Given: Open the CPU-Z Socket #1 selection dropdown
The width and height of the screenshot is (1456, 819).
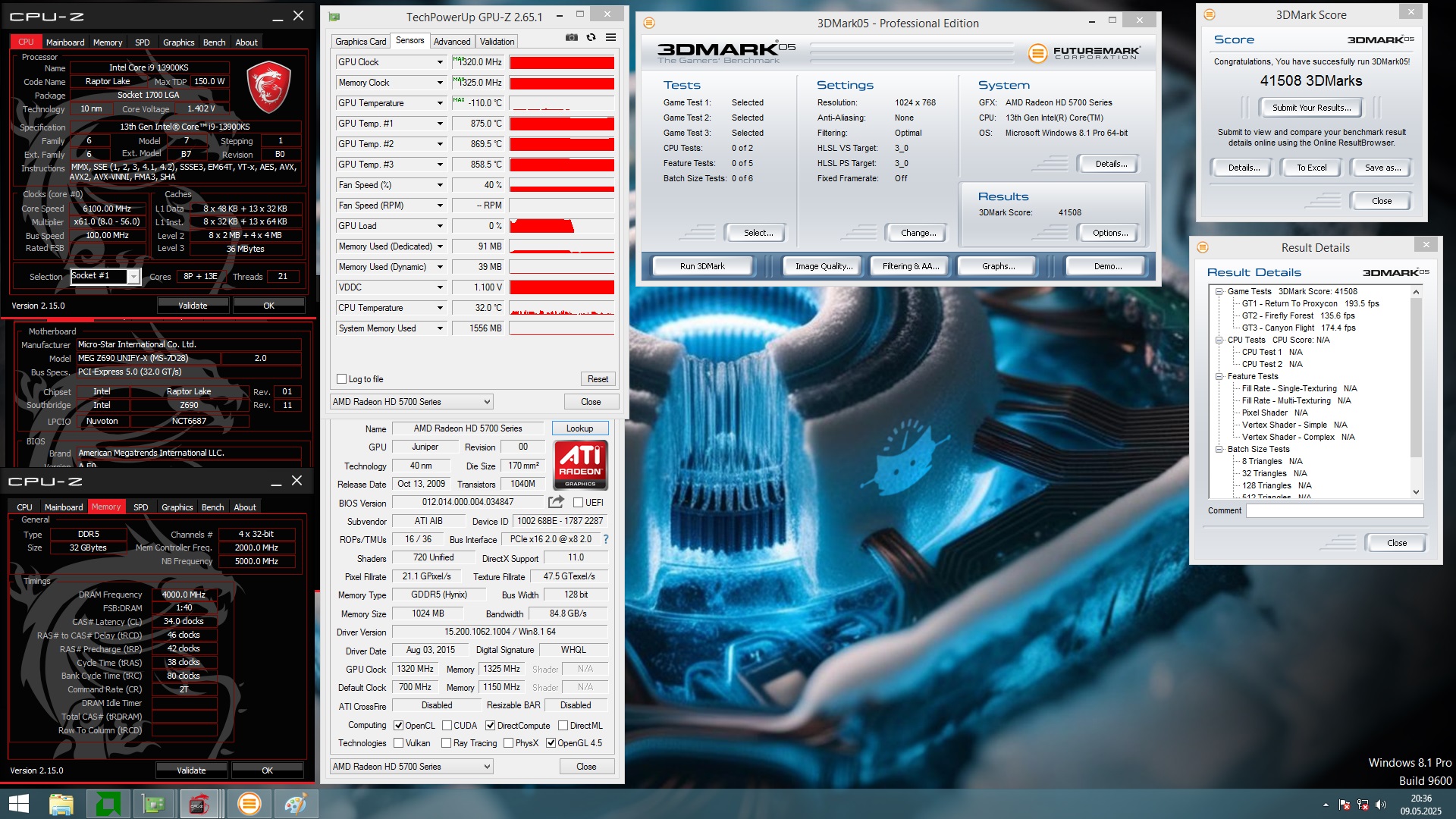Looking at the screenshot, I should [x=133, y=277].
